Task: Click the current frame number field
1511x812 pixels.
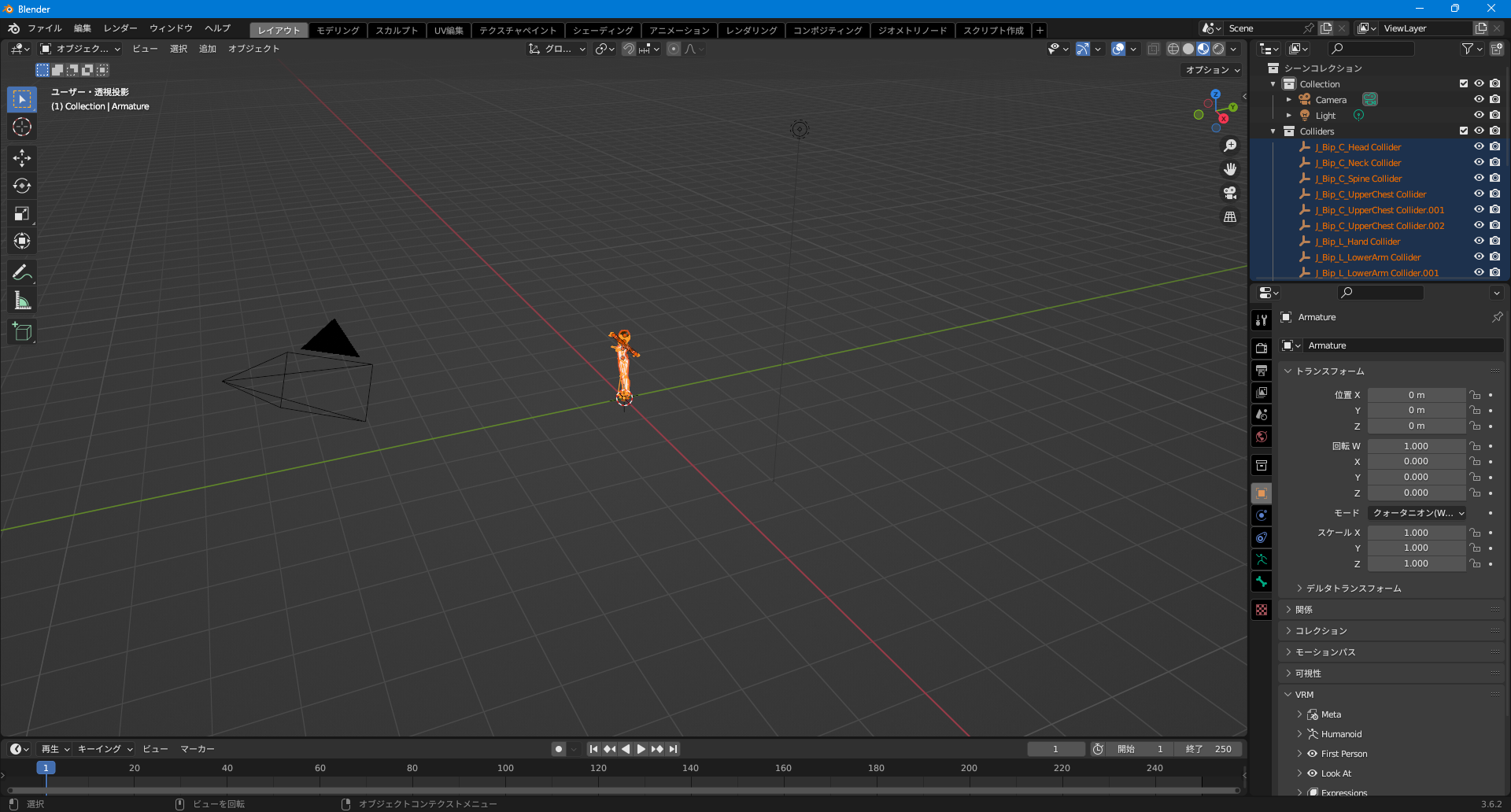Action: coord(1055,749)
